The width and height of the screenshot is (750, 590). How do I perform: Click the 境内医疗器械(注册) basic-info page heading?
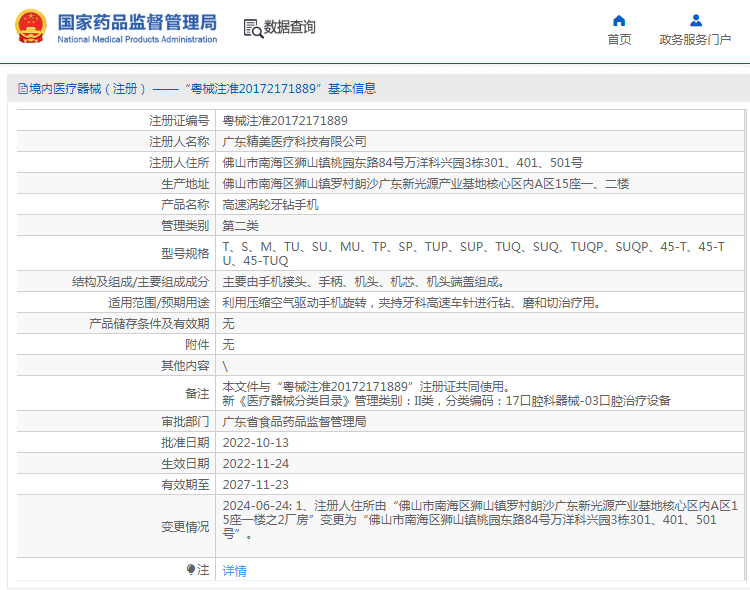point(197,89)
